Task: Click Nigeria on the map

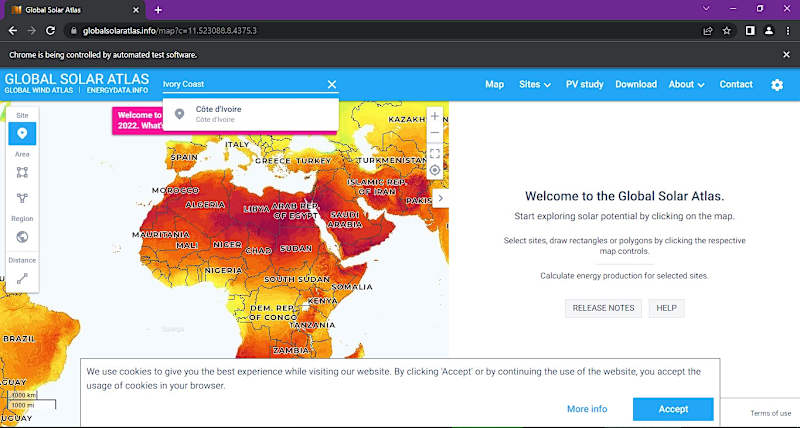Action: pyautogui.click(x=223, y=270)
